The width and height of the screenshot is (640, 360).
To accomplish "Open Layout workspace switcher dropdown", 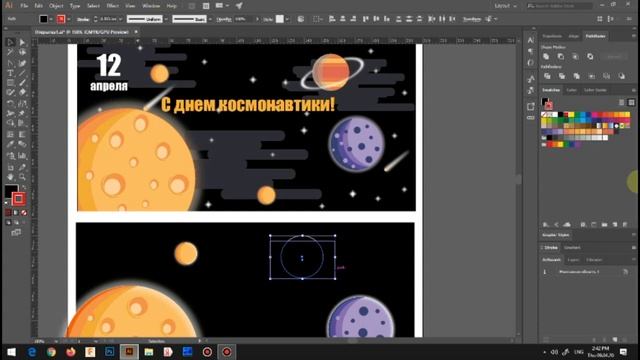I will (506, 6).
